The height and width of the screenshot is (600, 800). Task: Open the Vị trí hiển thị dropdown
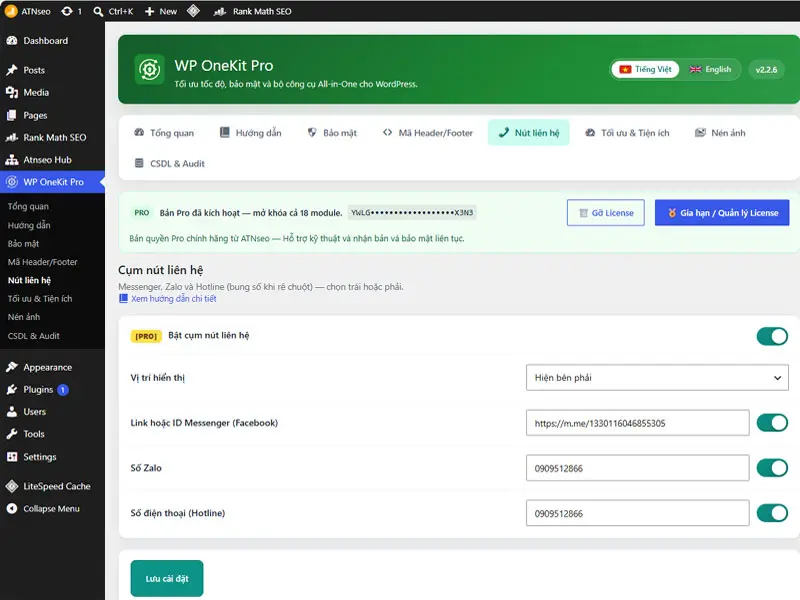point(657,378)
